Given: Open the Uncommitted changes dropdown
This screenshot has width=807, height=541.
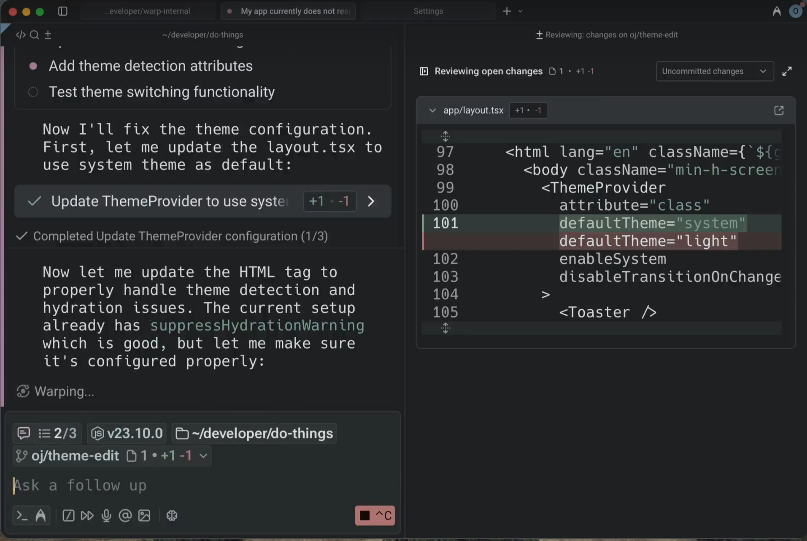Looking at the screenshot, I should tap(714, 71).
